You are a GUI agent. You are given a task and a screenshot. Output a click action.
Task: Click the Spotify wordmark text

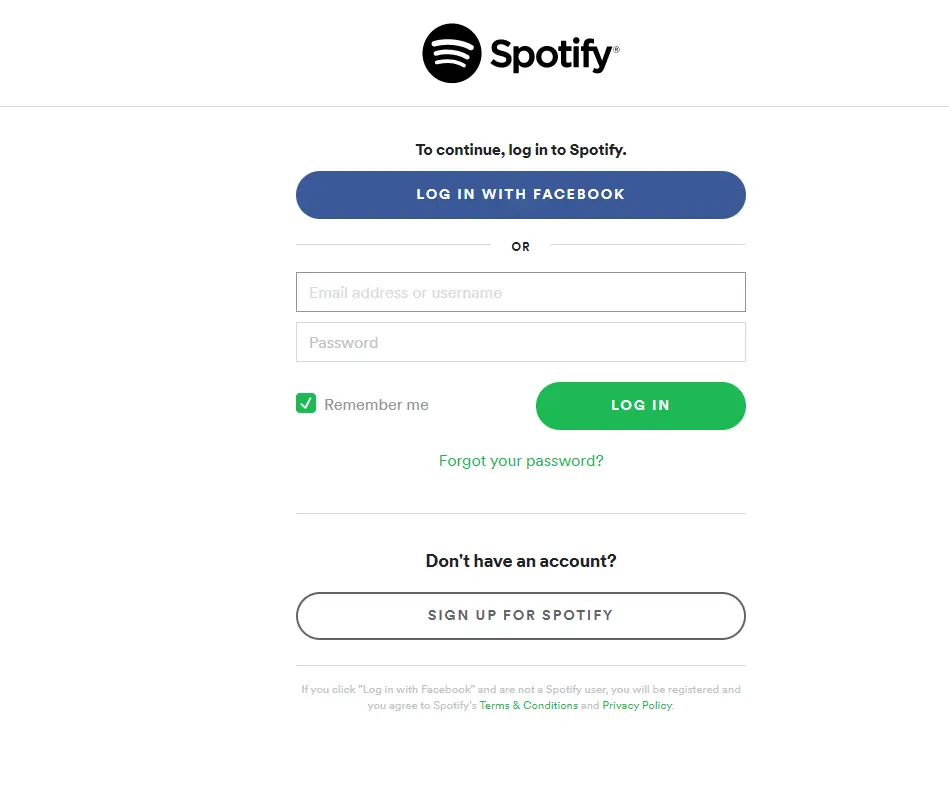click(549, 54)
